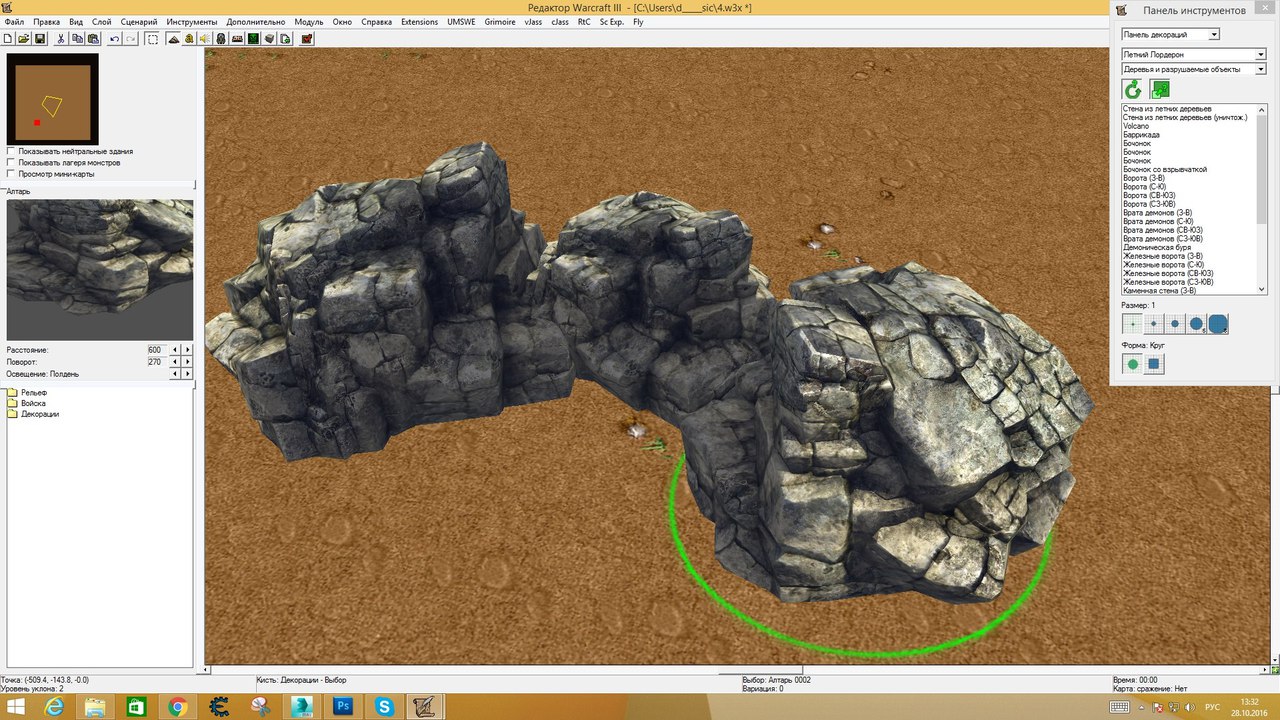Click the Open map folder icon
The image size is (1280, 720).
[x=23, y=39]
